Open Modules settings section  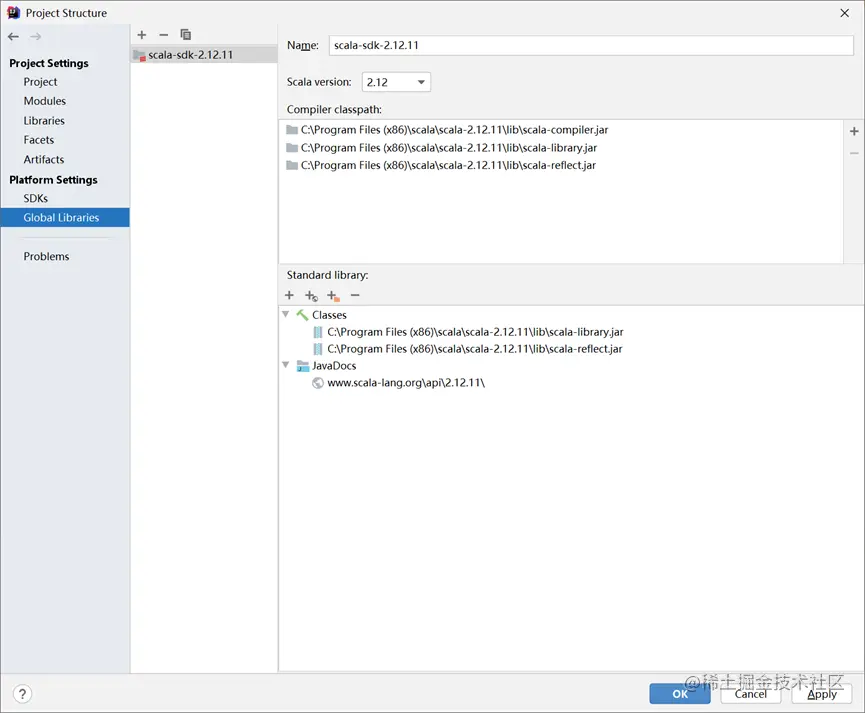(x=45, y=101)
